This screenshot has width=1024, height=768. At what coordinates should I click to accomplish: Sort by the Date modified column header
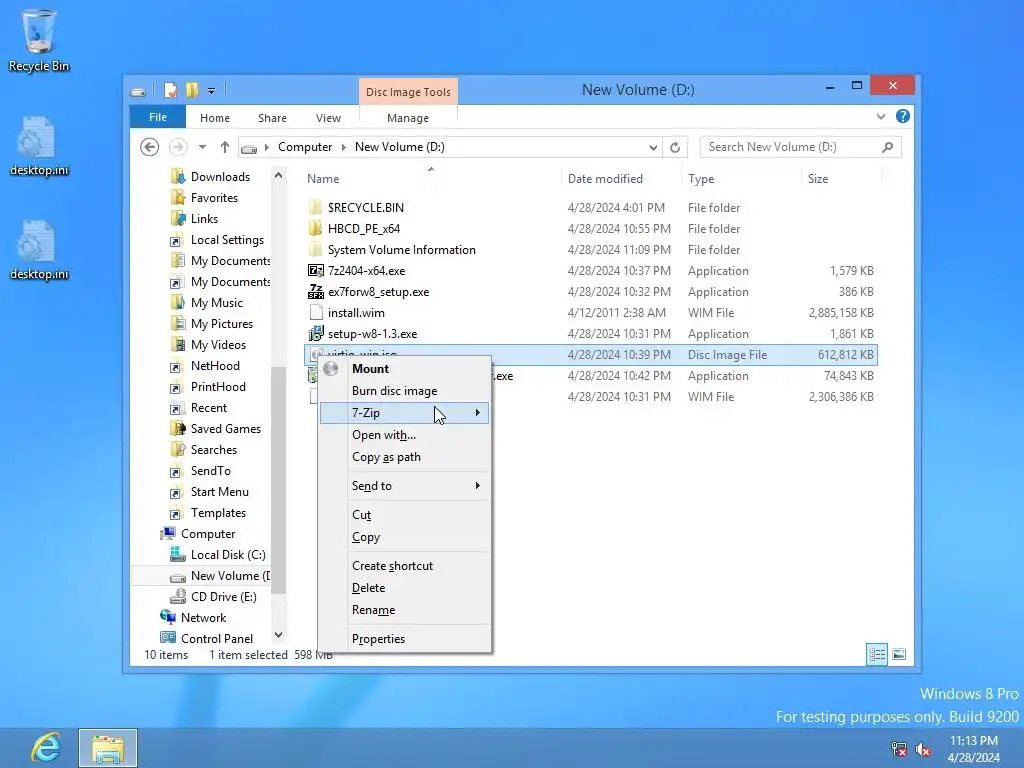coord(605,179)
